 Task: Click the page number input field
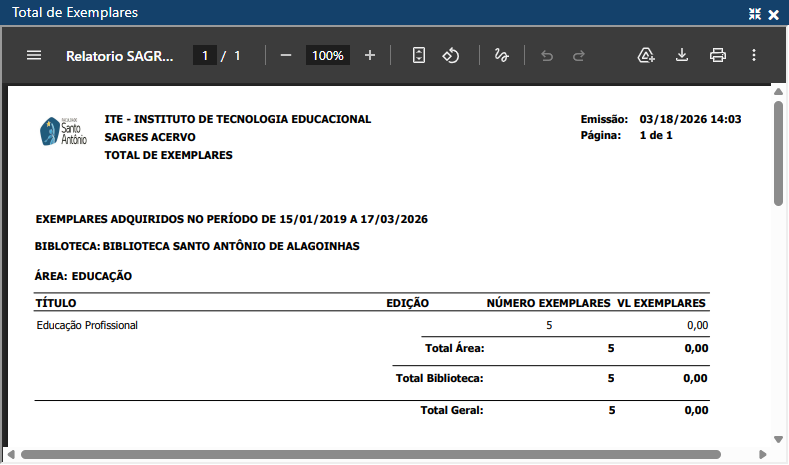(x=205, y=55)
